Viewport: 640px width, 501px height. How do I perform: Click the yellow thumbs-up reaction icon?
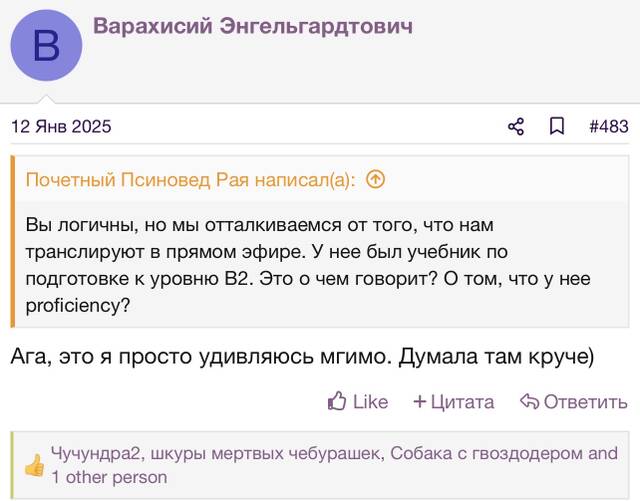[34, 465]
